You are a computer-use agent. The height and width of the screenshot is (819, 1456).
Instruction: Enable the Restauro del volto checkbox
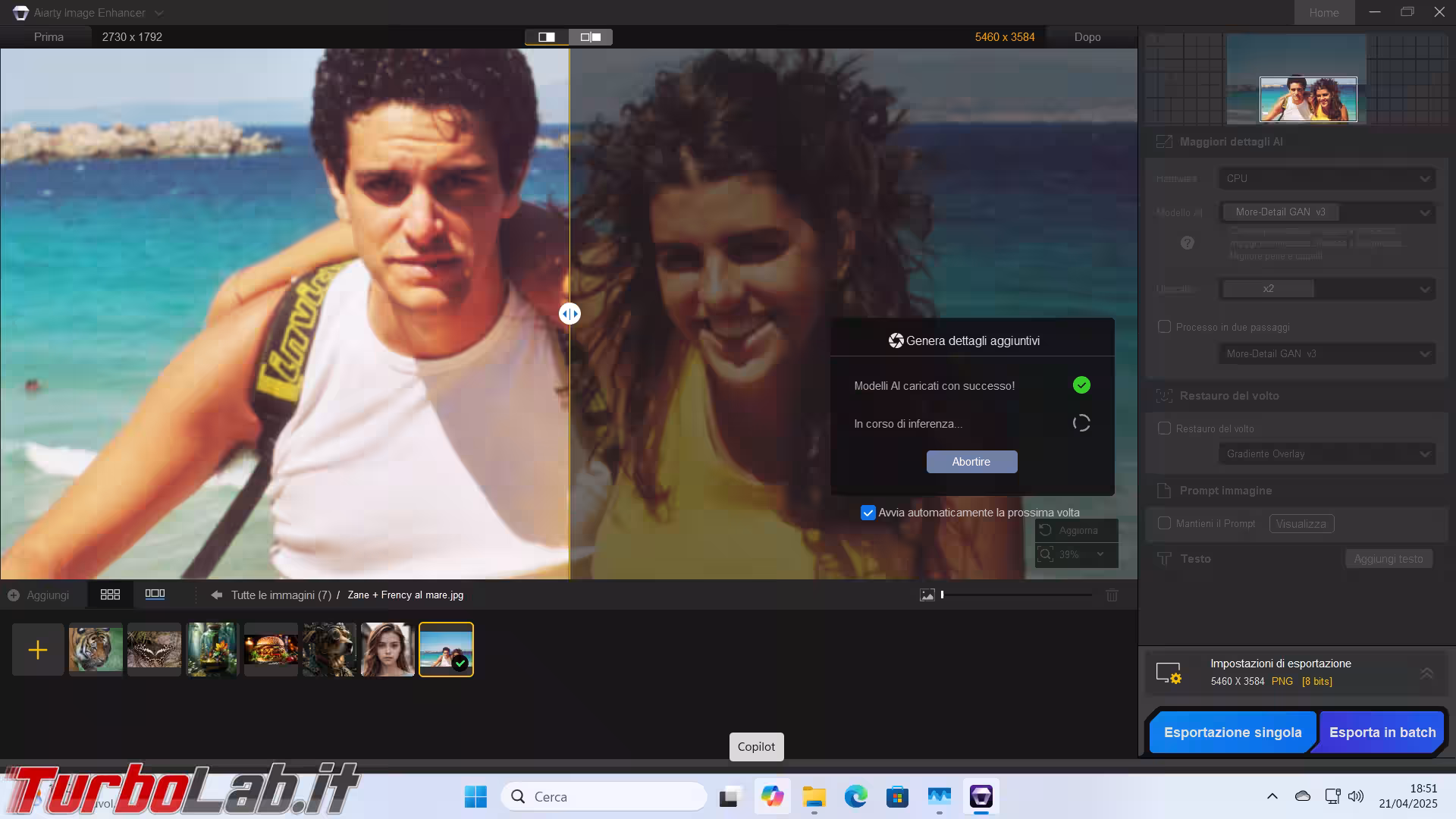(x=1164, y=428)
